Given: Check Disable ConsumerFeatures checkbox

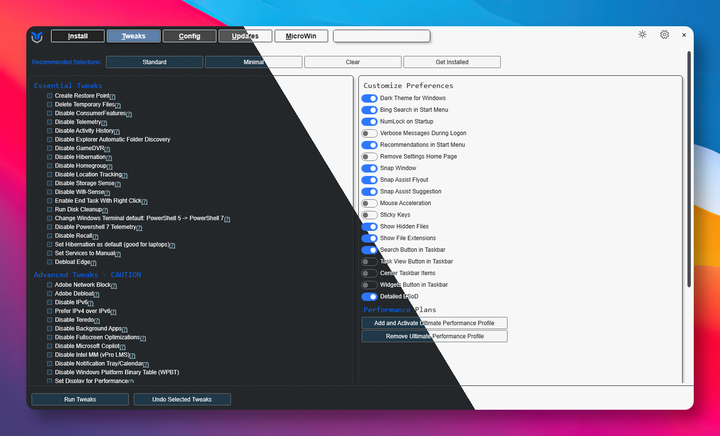Looking at the screenshot, I should (x=49, y=113).
